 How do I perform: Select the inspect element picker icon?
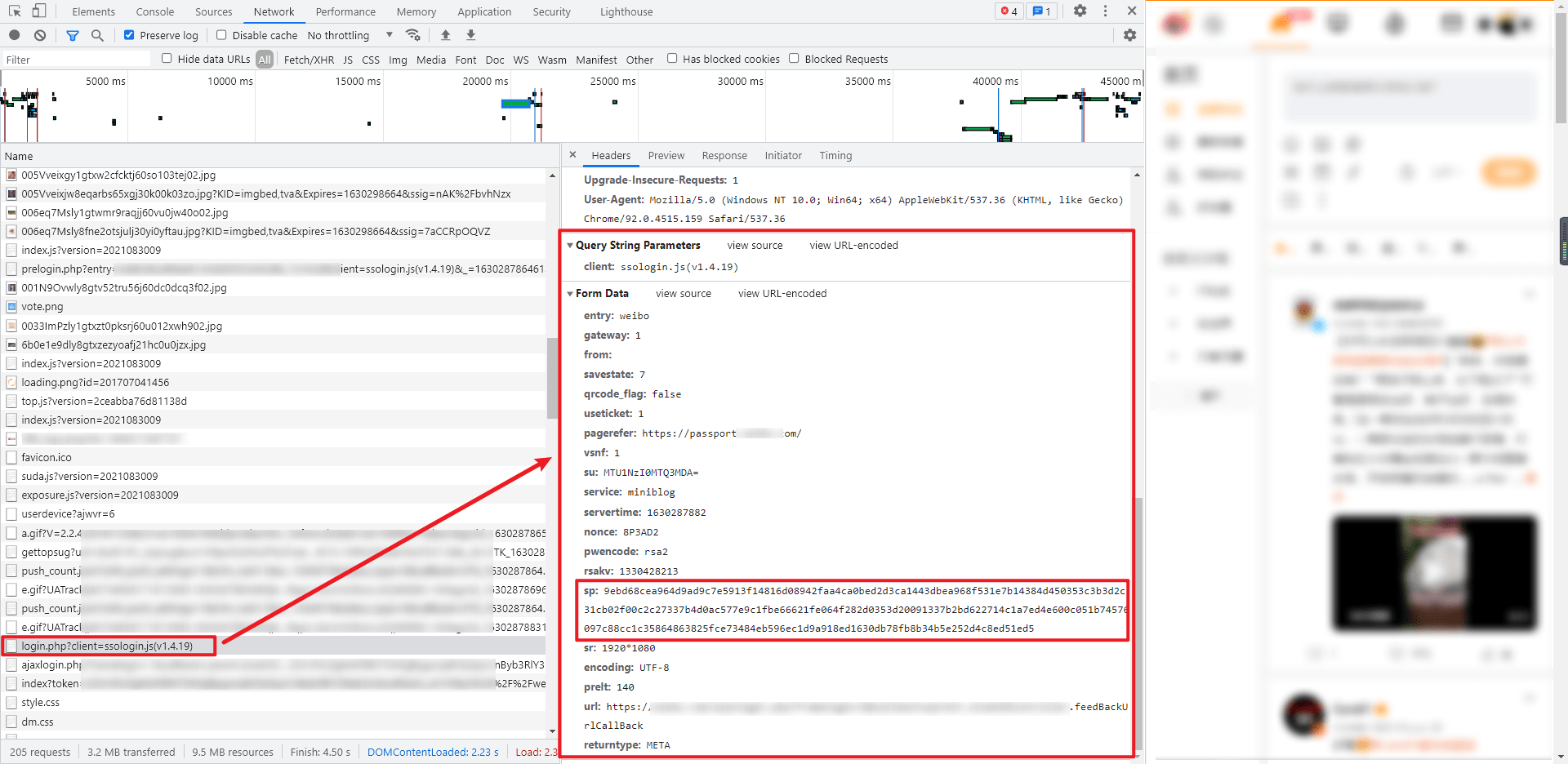click(x=15, y=11)
